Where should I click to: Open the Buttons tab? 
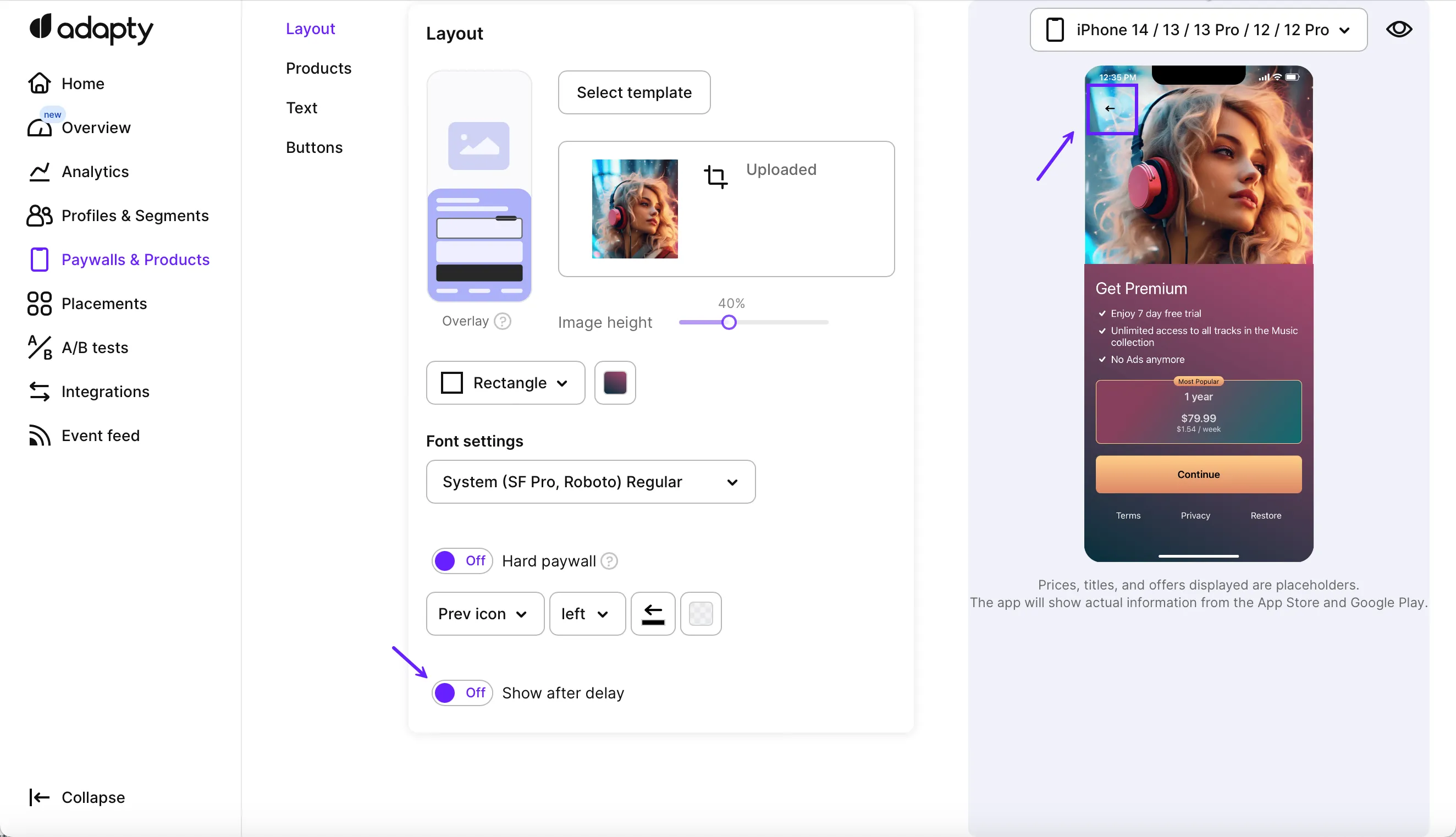point(314,147)
